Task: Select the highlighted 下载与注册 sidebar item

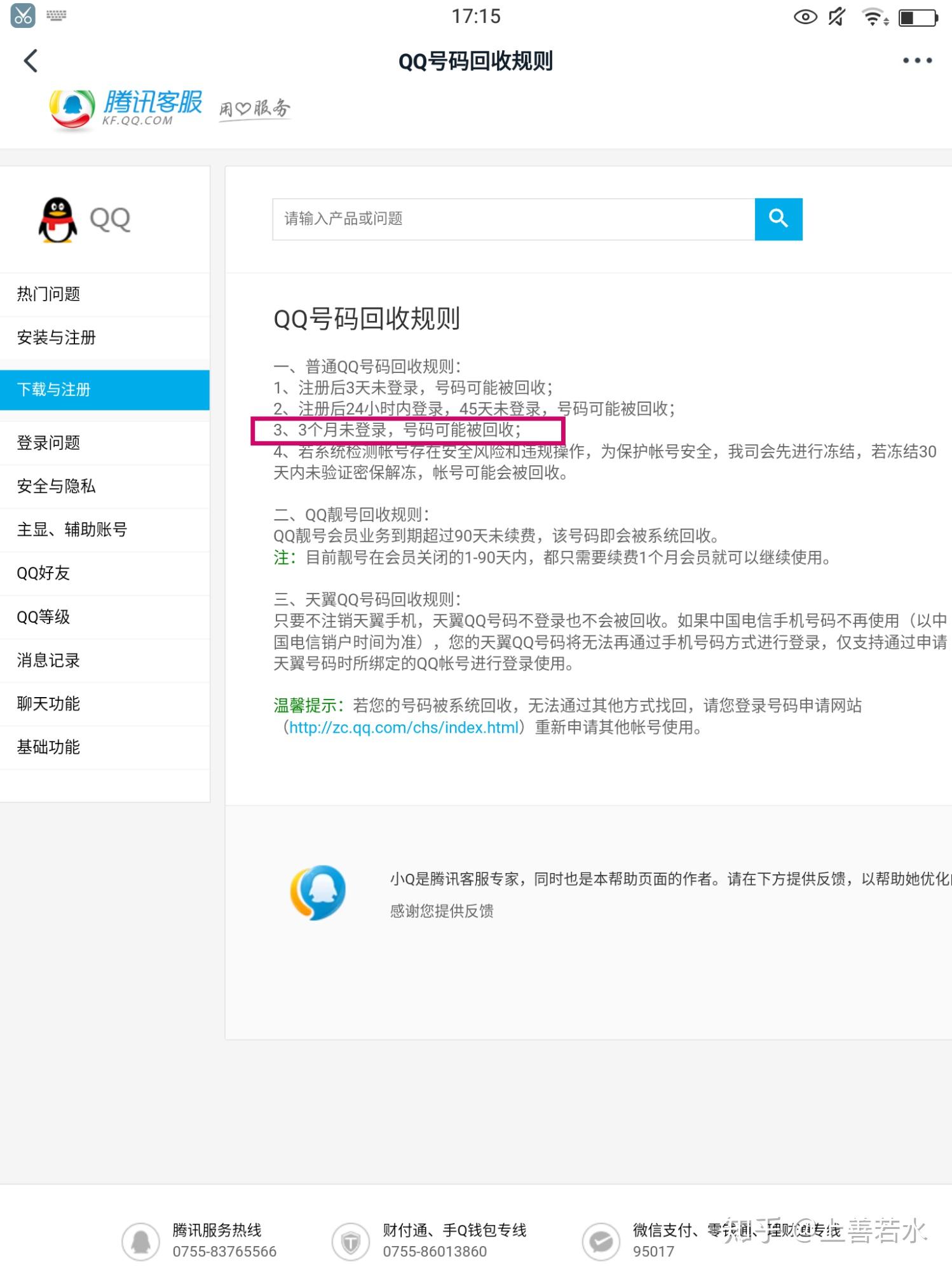Action: (105, 390)
